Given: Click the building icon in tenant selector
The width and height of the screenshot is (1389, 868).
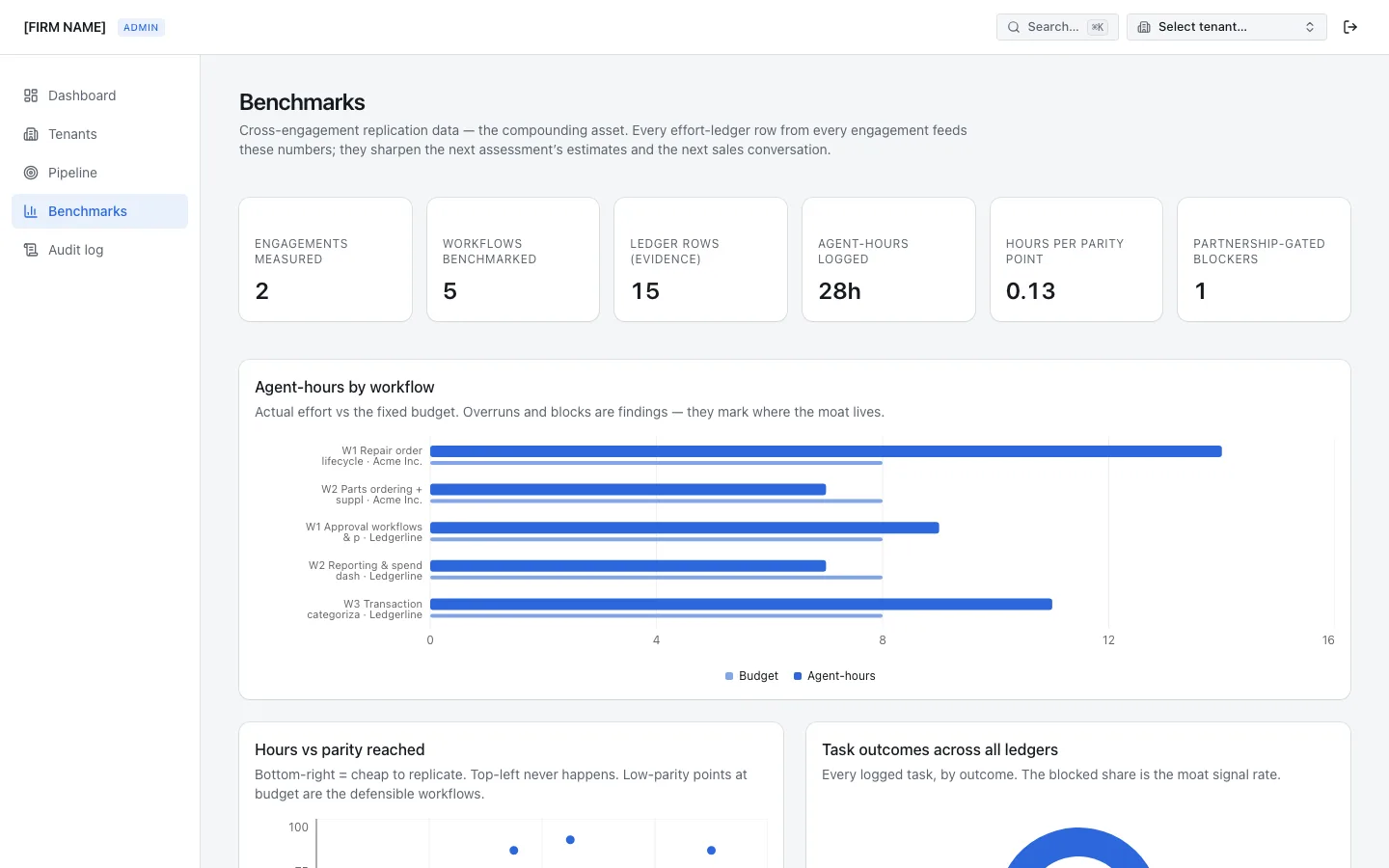Looking at the screenshot, I should [x=1144, y=27].
